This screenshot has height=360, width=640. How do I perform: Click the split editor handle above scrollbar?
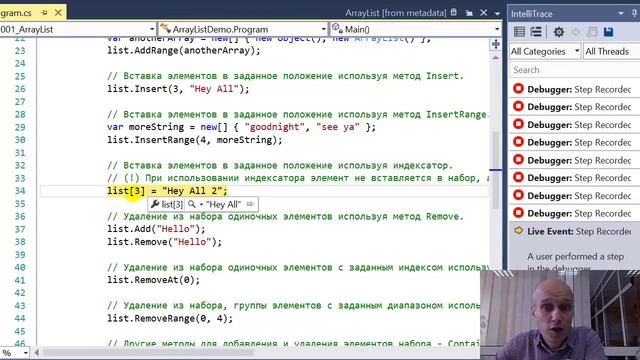[496, 44]
